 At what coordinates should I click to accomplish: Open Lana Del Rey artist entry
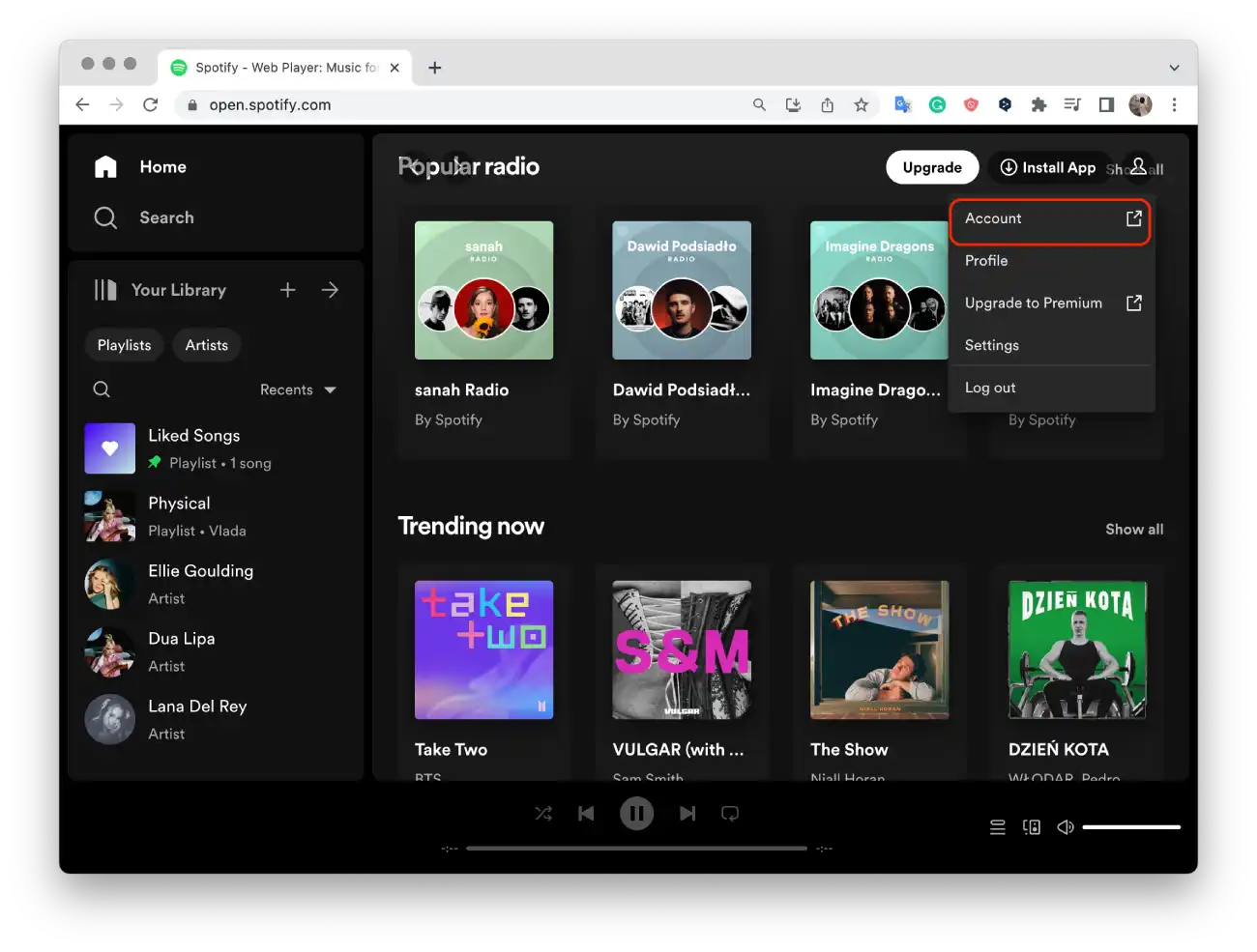[x=216, y=719]
